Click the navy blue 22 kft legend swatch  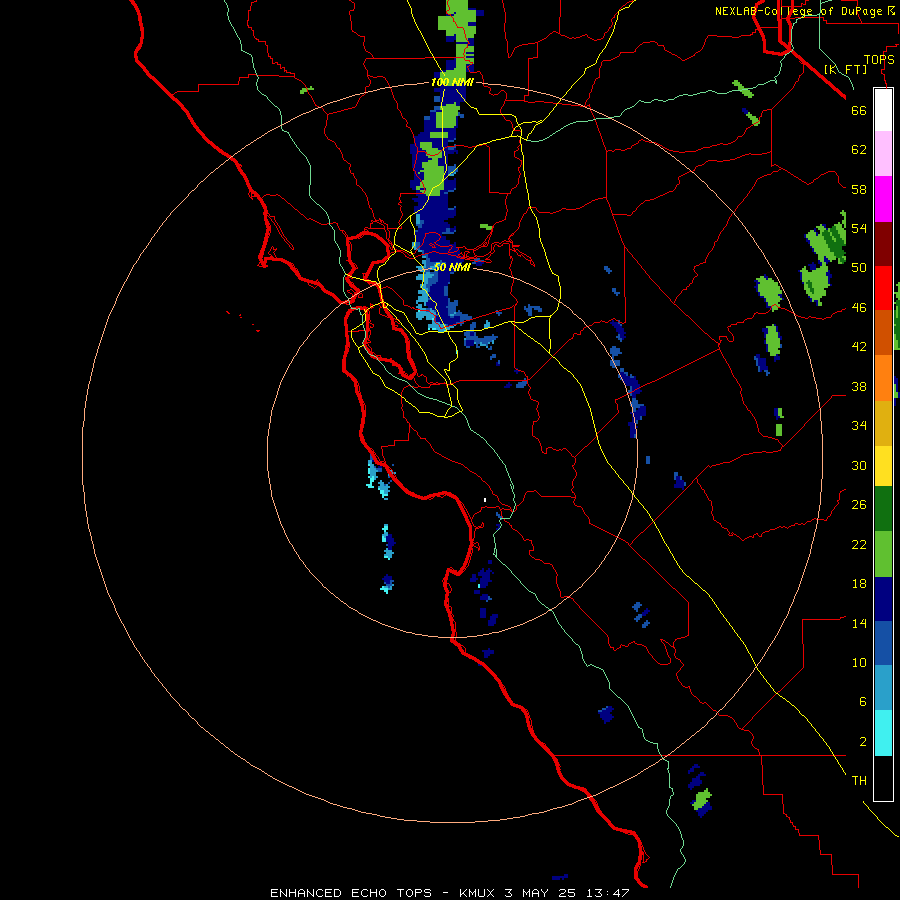pyautogui.click(x=883, y=599)
